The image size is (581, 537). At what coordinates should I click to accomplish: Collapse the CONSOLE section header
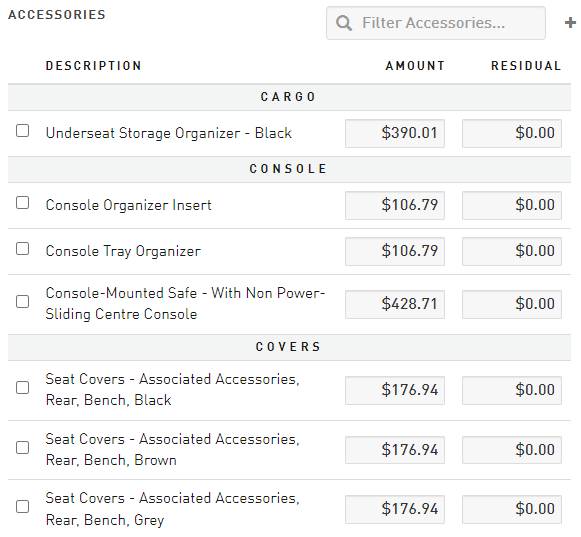click(x=289, y=169)
